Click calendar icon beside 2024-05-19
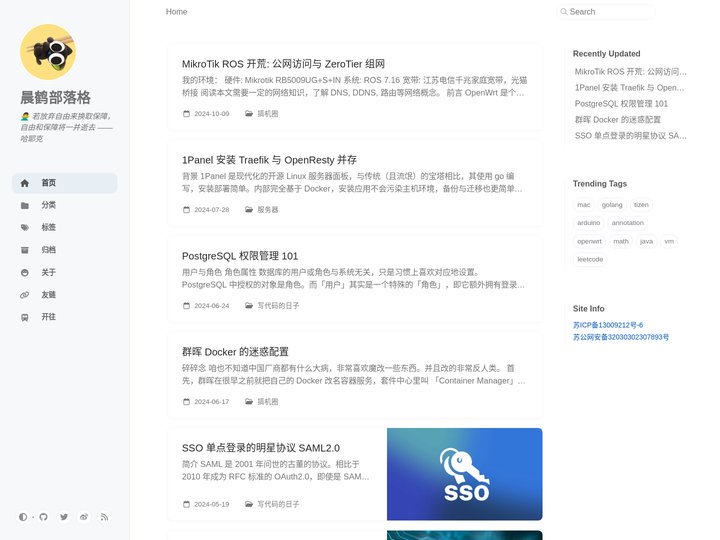Viewport: 720px width, 540px height. (186, 504)
